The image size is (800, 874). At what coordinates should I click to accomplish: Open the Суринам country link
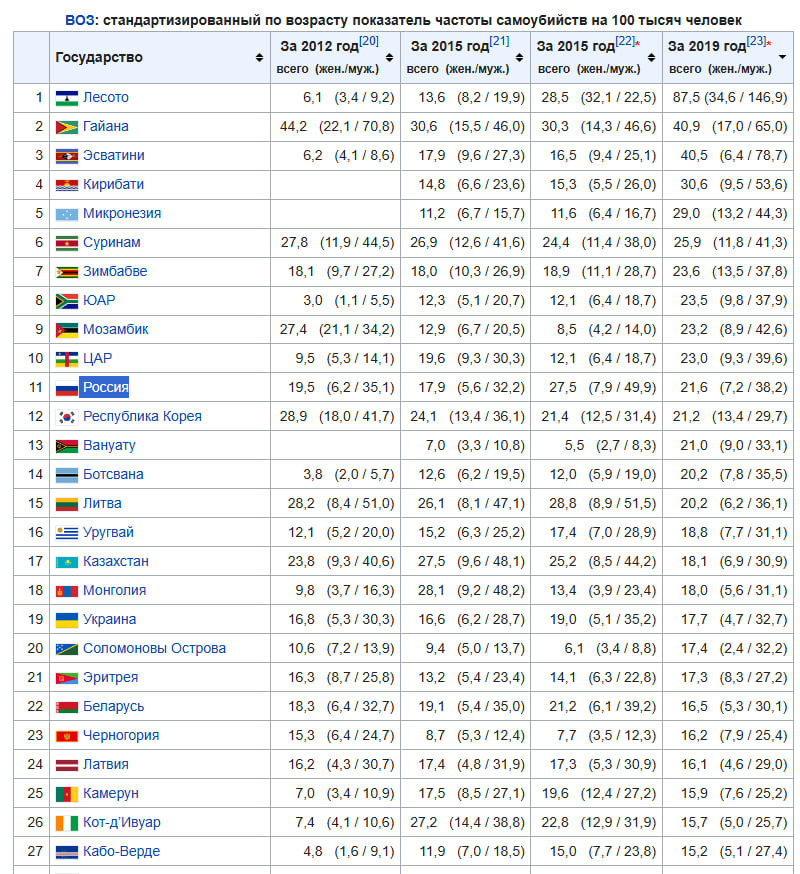point(112,243)
